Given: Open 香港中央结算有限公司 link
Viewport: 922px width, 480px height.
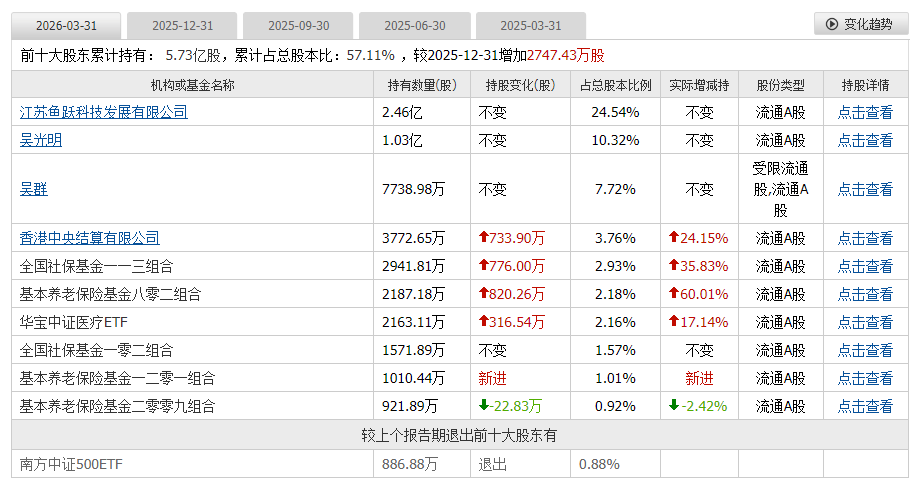Looking at the screenshot, I should click(x=89, y=238).
